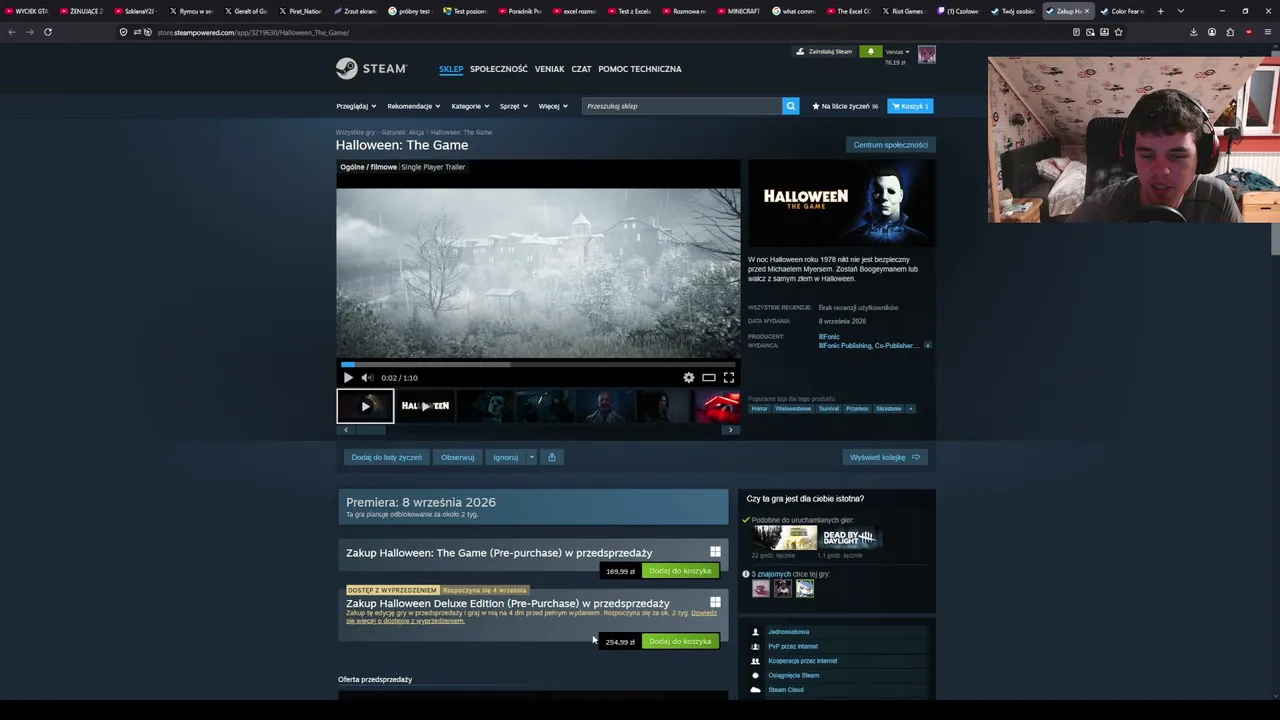Click Zainstaluj Steam button
1280x720 pixels.
click(x=825, y=51)
